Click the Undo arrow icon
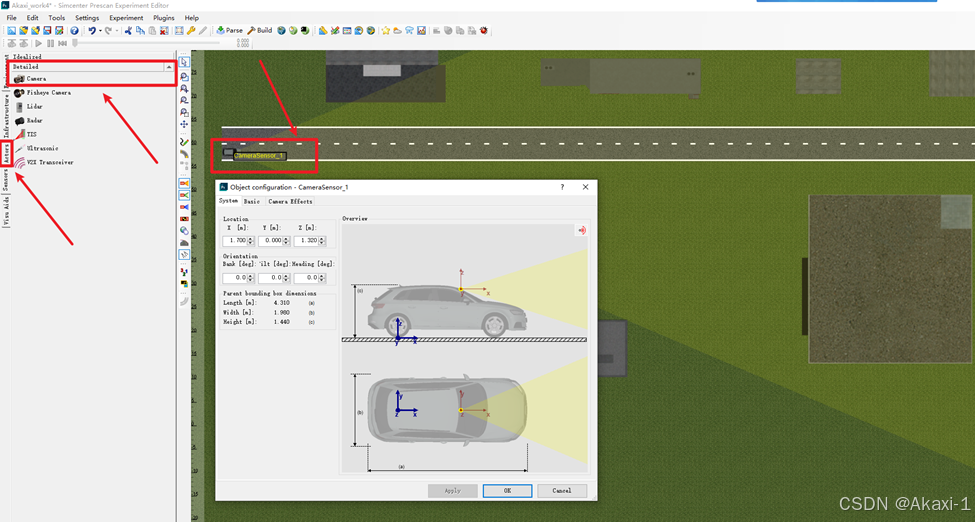Image resolution: width=975 pixels, height=522 pixels. click(92, 30)
